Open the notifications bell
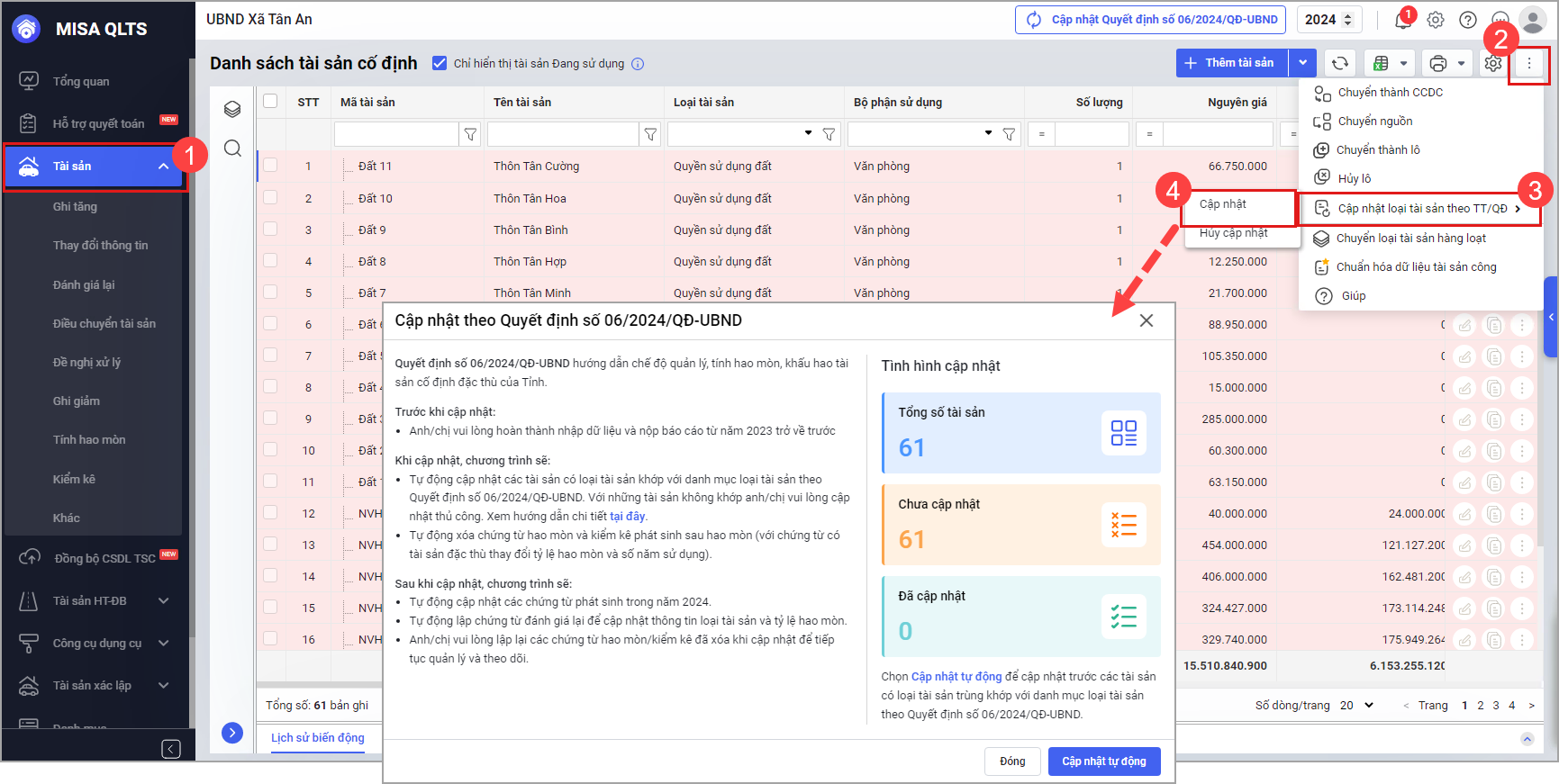 click(1403, 19)
